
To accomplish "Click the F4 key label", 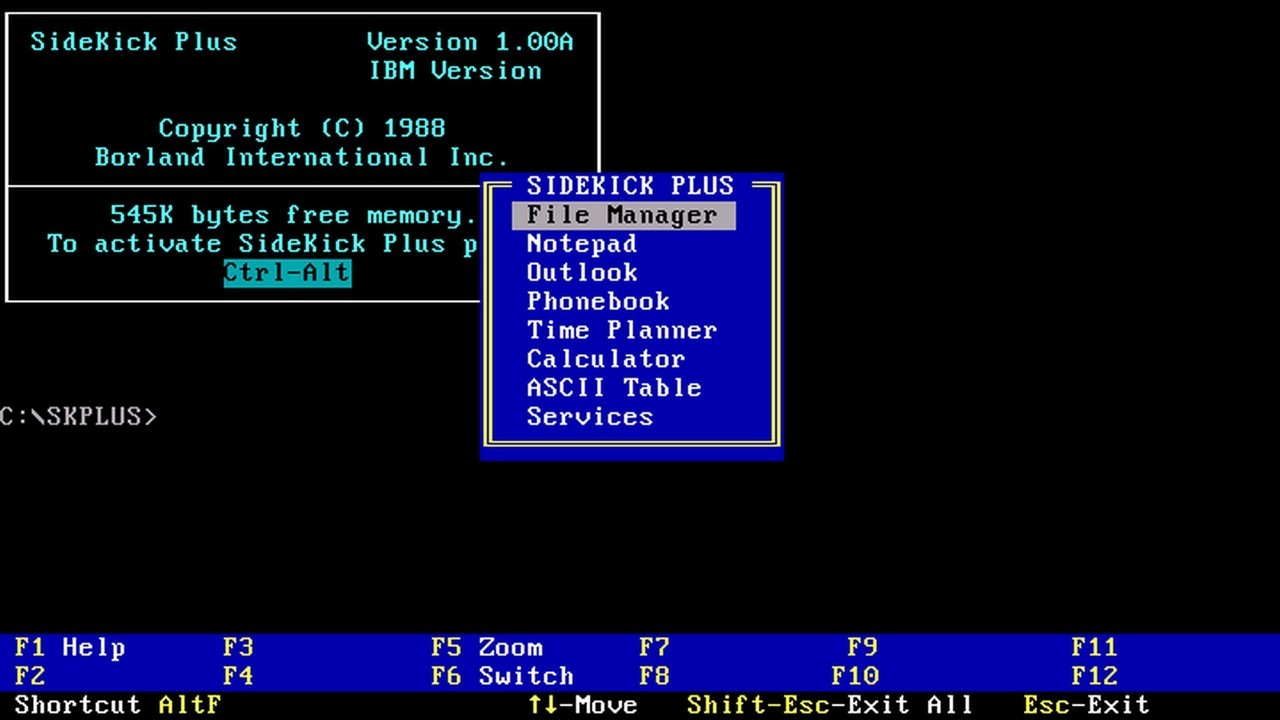I will pyautogui.click(x=238, y=677).
